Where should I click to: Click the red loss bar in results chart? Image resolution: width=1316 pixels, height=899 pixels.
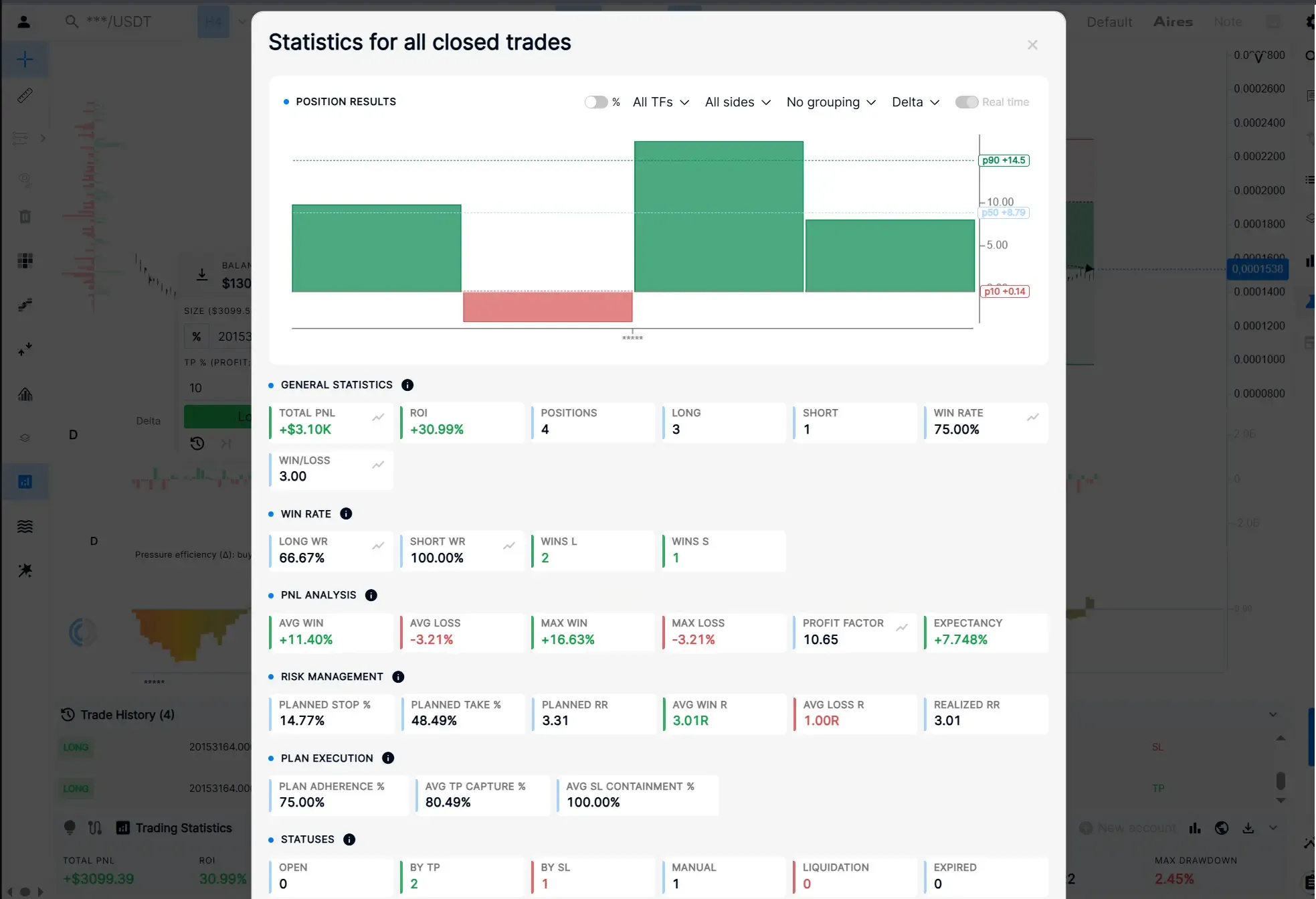pos(547,307)
